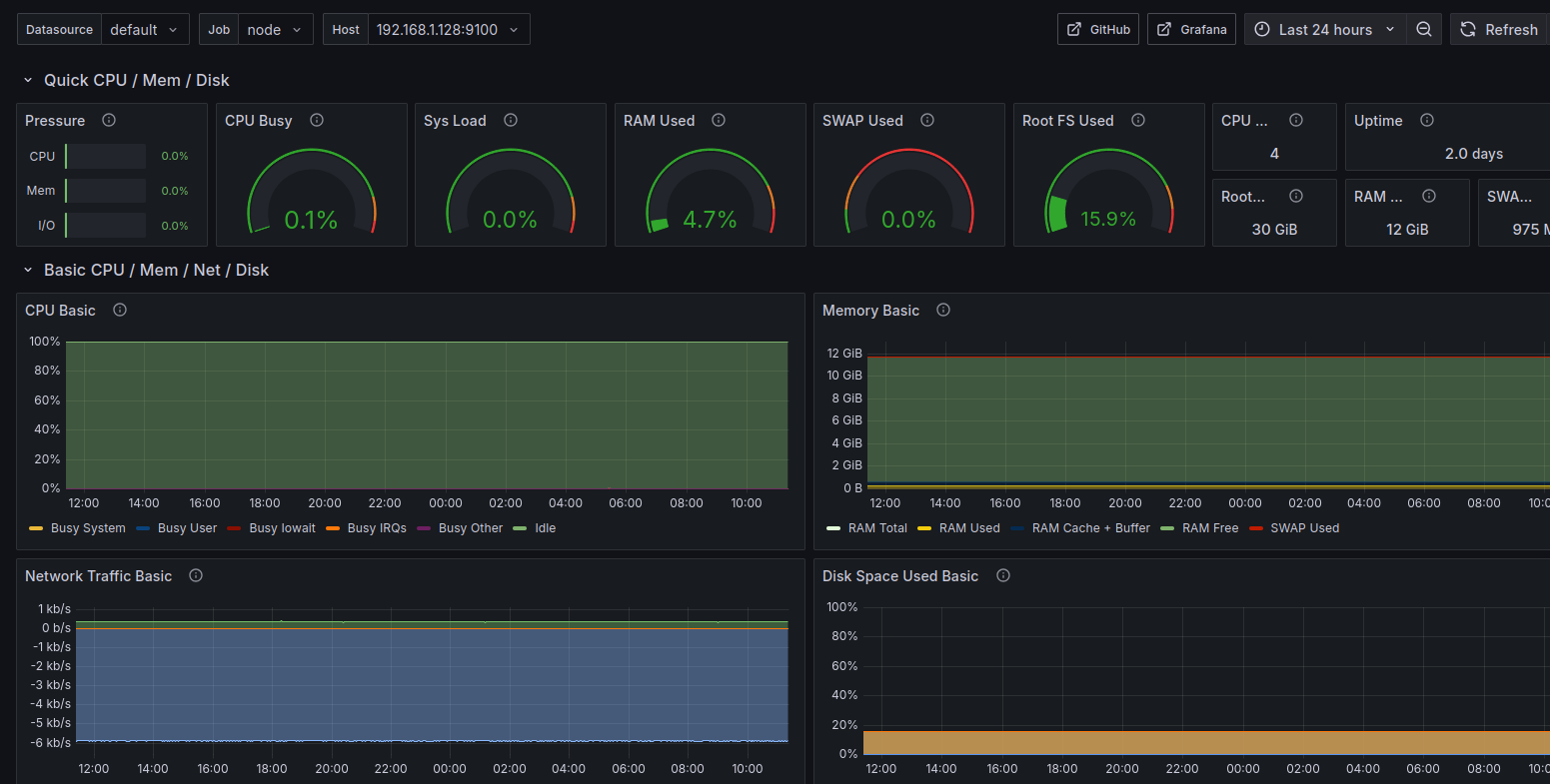Toggle RAM Cache + Buffer legend series
The width and height of the screenshot is (1550, 784).
pos(1090,528)
